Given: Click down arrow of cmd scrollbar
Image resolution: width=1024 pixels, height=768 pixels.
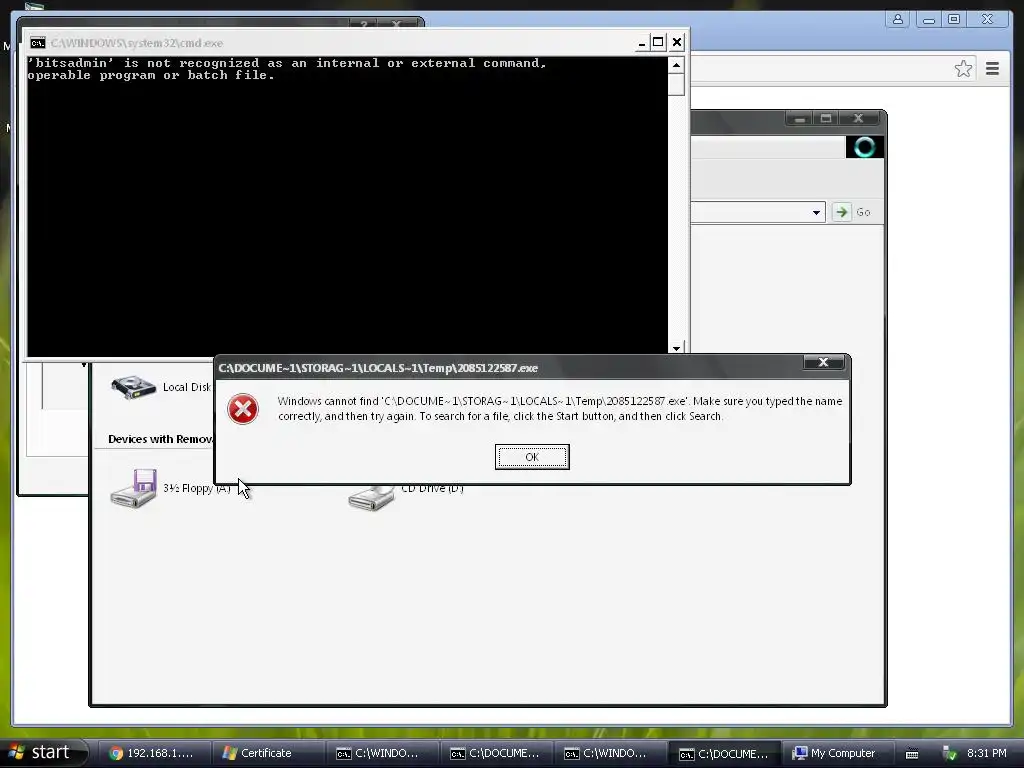Looking at the screenshot, I should [676, 348].
